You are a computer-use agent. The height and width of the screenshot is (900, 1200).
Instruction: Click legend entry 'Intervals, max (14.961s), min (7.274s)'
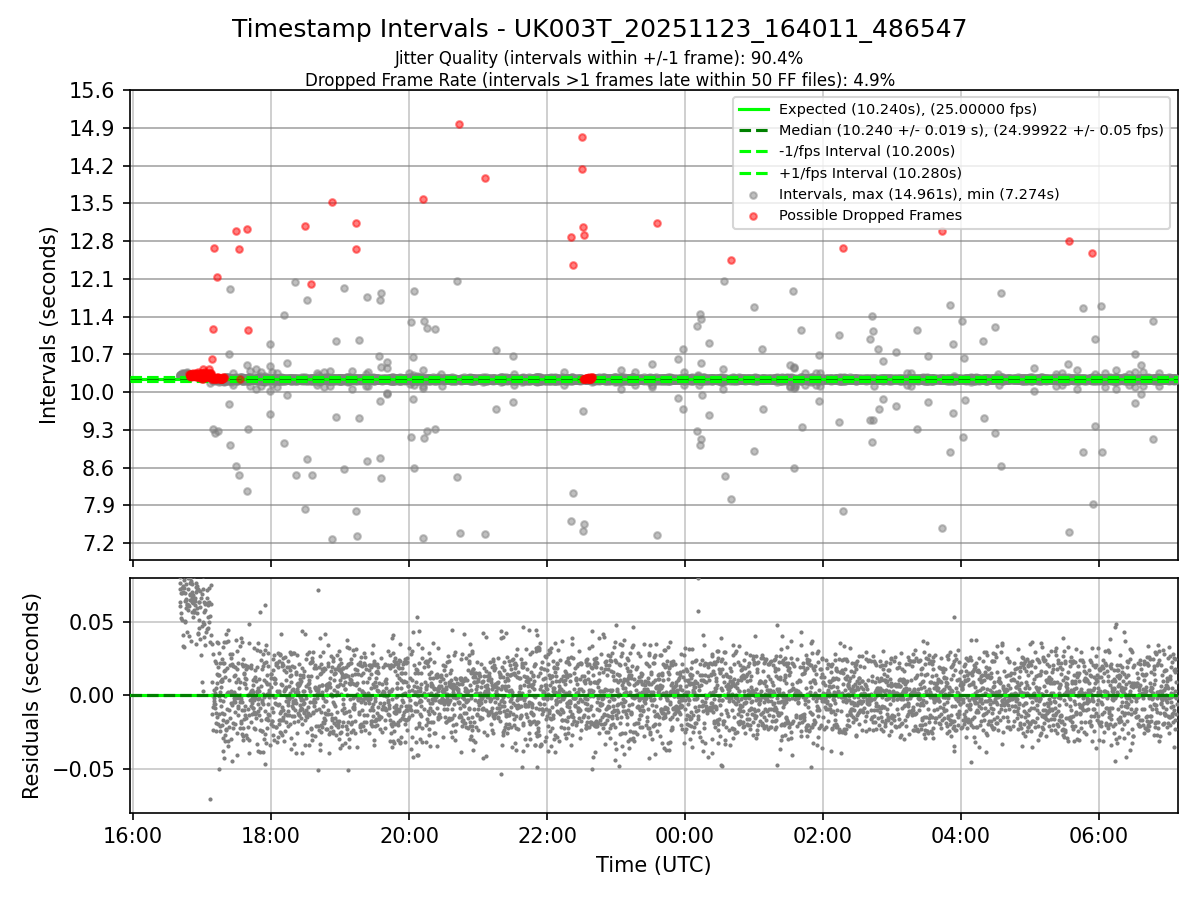[x=918, y=194]
